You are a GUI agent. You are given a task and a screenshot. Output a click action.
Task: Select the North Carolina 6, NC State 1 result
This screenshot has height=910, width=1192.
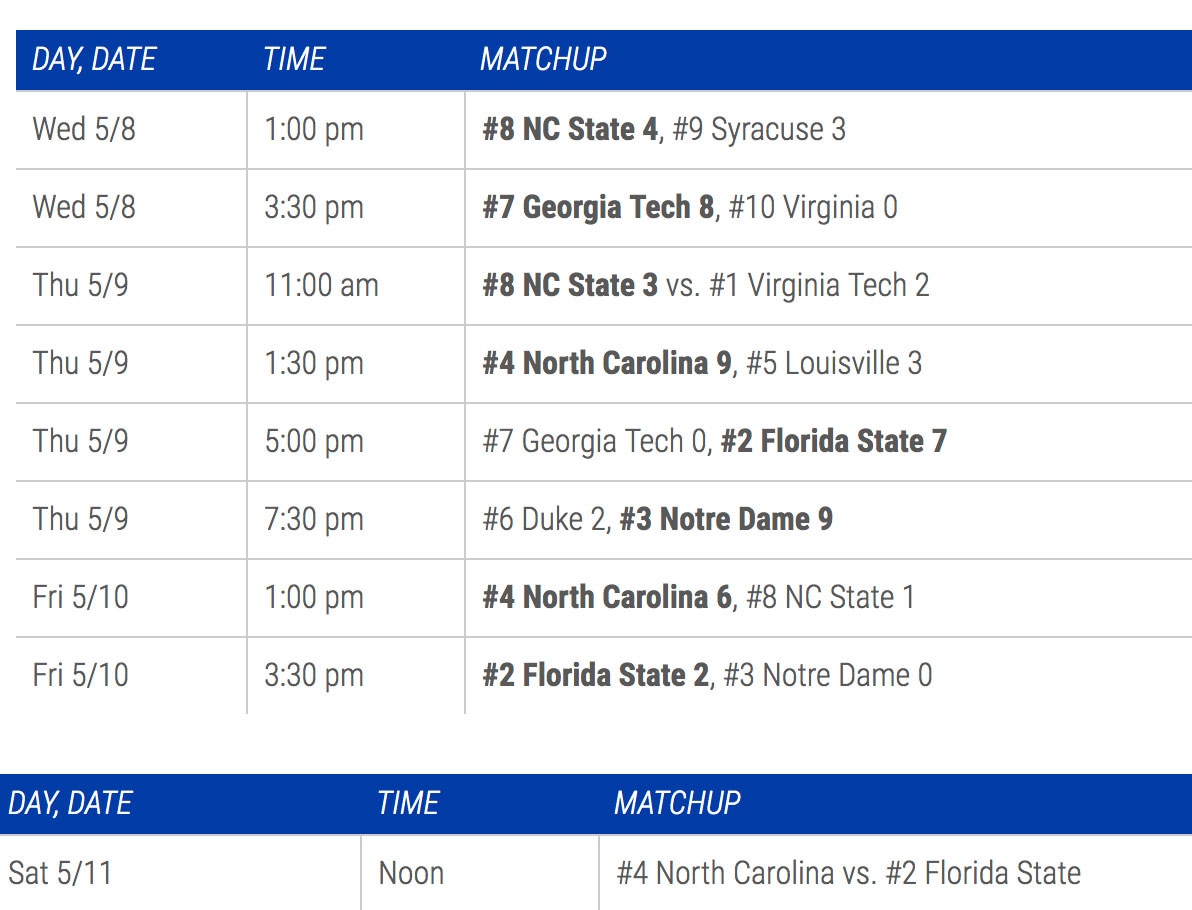[x=698, y=597]
